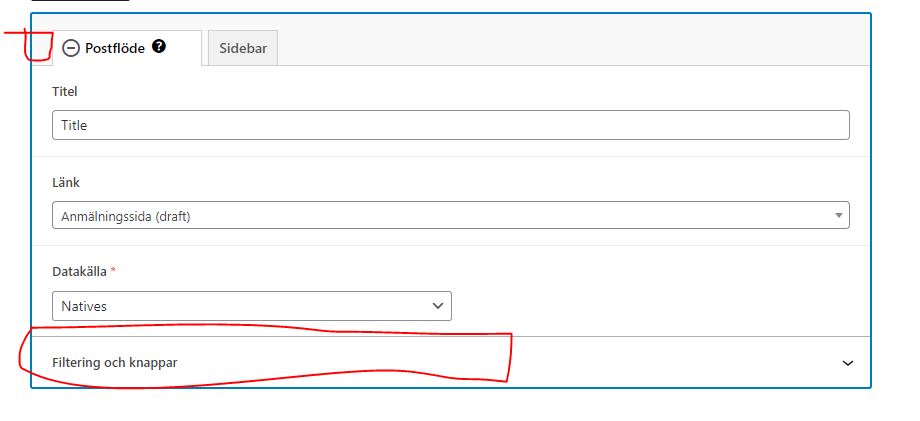Toggle the Filtering och knappar accordion heading
The image size is (920, 421).
coord(451,363)
